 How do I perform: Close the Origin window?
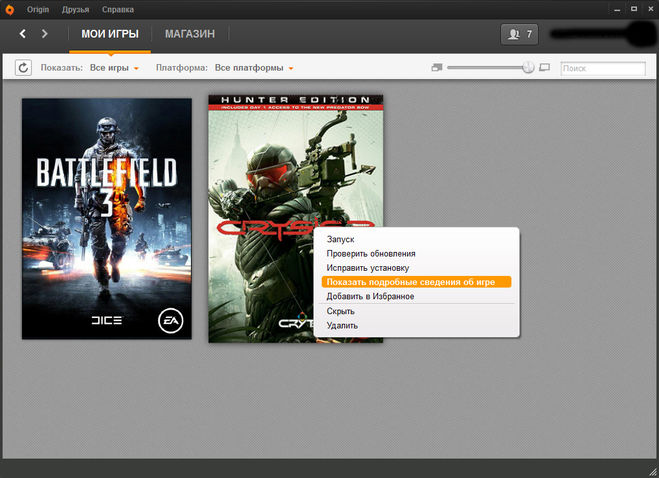[650, 9]
